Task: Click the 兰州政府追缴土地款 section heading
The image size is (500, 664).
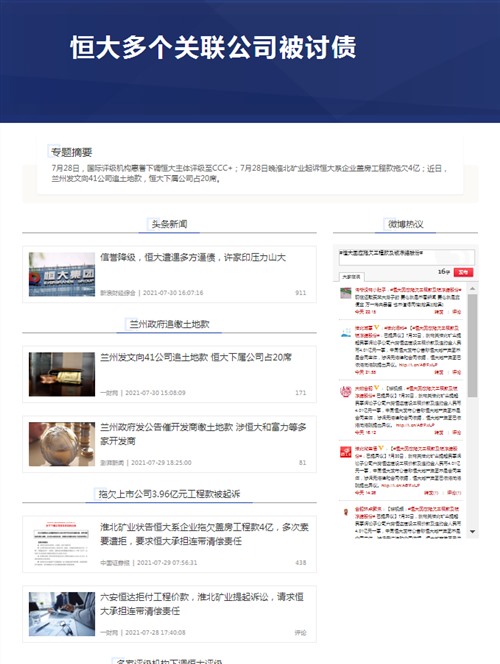Action: coord(169,324)
